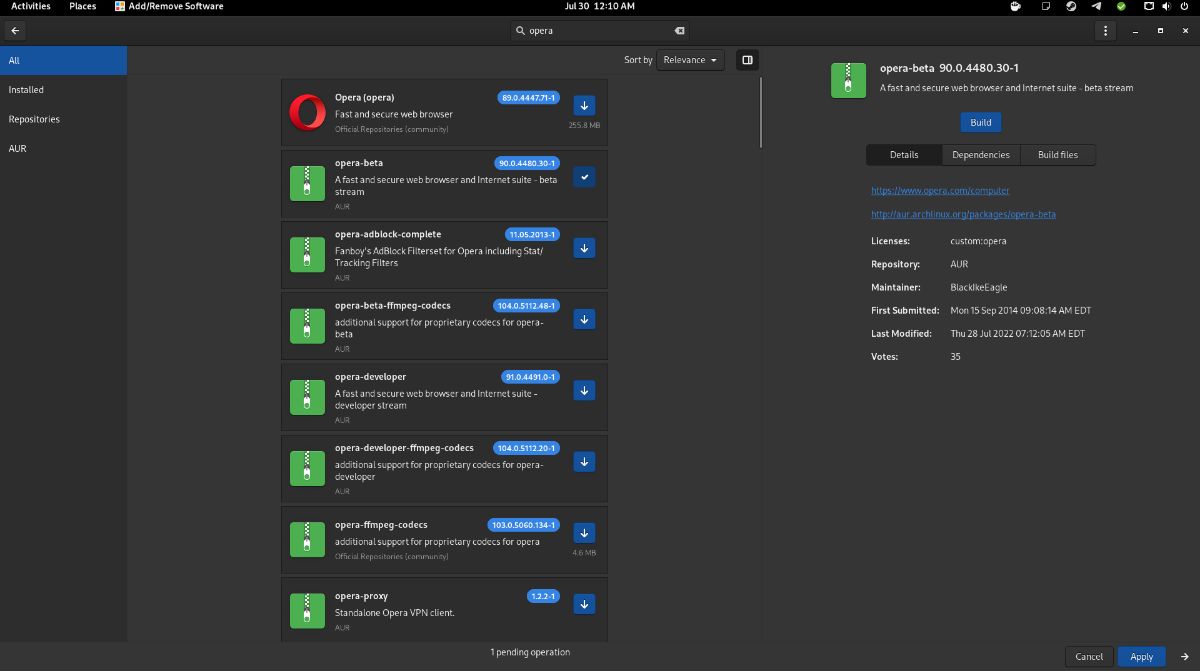Viewport: 1200px width, 671px height.
Task: Open the three-dot main menu
Action: 1105,31
